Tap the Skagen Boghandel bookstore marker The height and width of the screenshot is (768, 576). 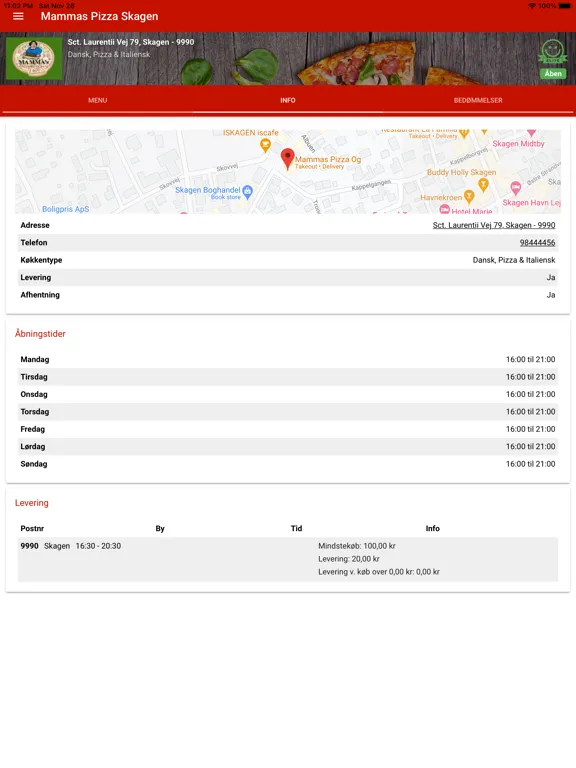pyautogui.click(x=247, y=192)
